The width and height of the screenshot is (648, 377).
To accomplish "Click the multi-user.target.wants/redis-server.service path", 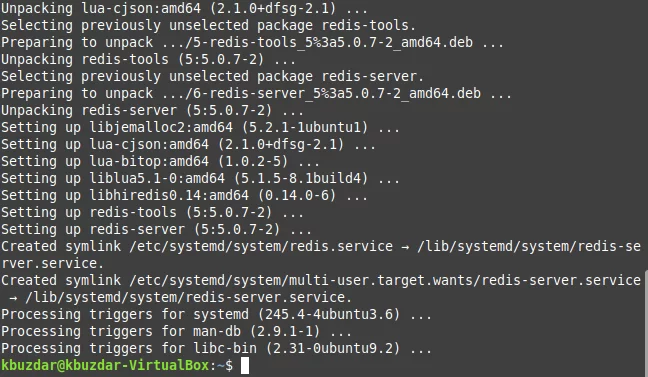I will click(x=465, y=281).
